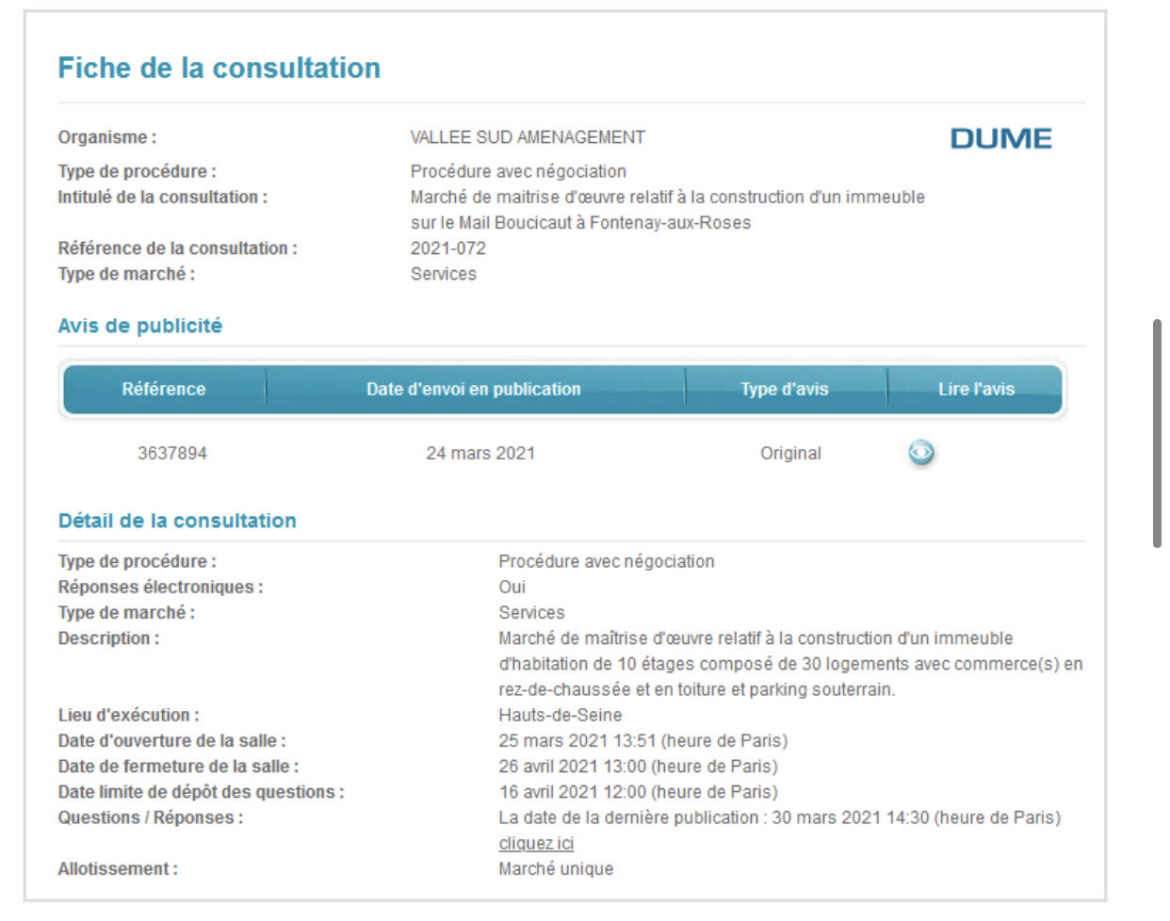Click the 'Hauts-de-Seine' execution location

pyautogui.click(x=560, y=715)
